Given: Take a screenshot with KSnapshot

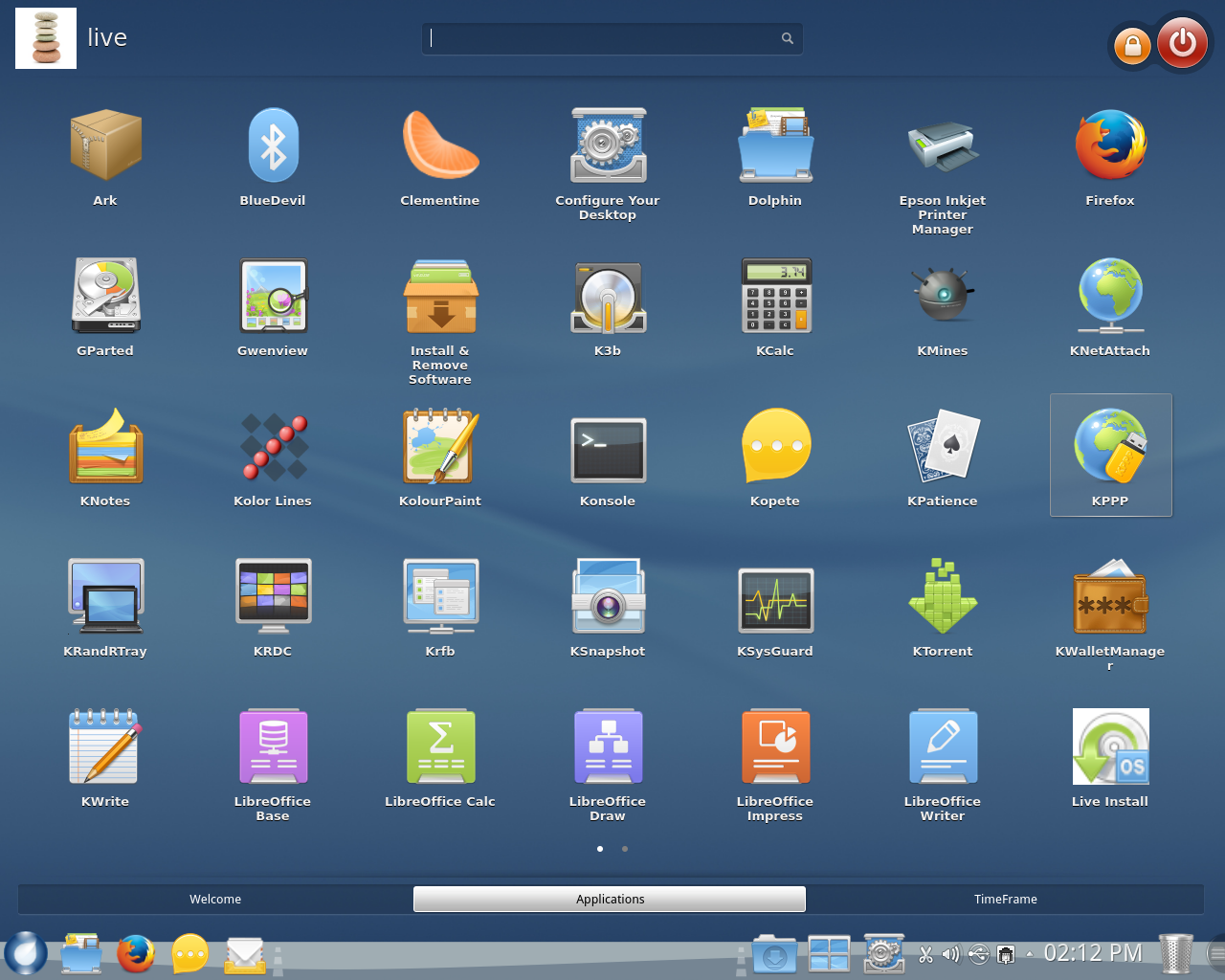Looking at the screenshot, I should click(x=608, y=608).
